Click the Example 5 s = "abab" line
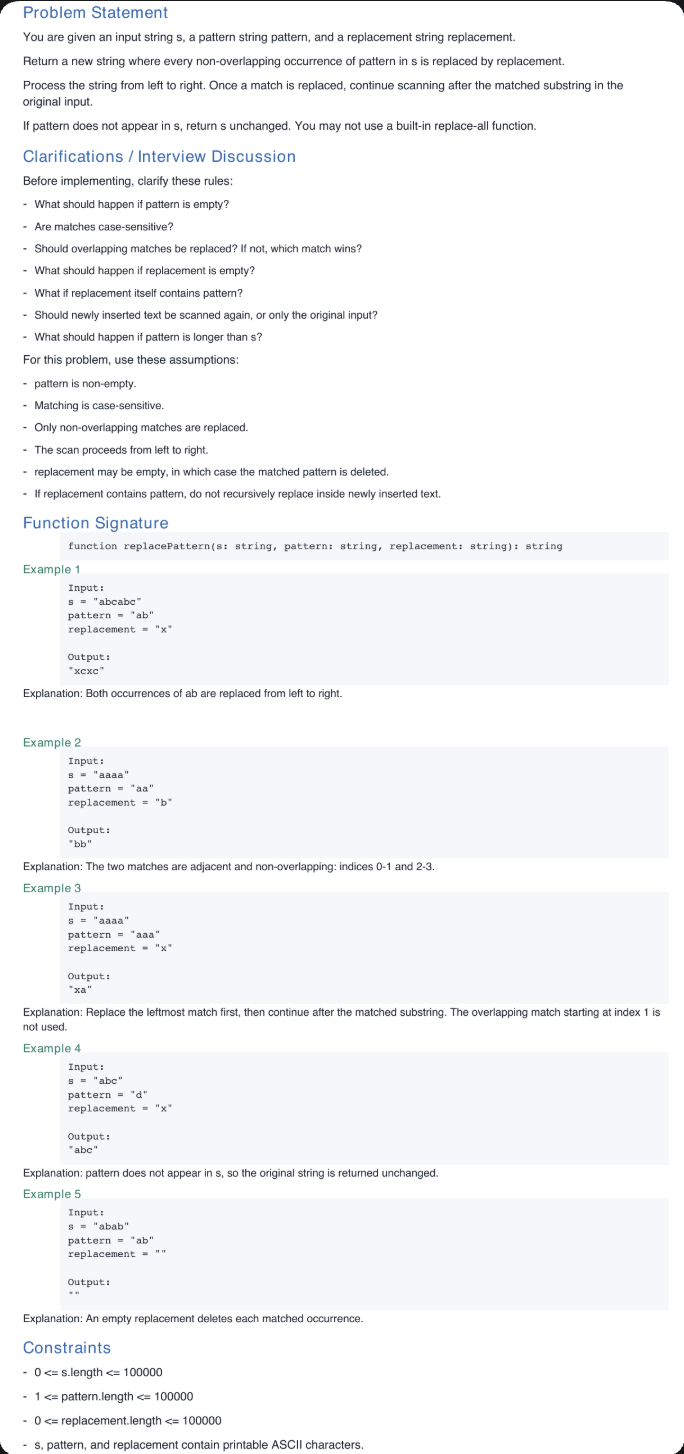The width and height of the screenshot is (684, 1454). point(98,1226)
